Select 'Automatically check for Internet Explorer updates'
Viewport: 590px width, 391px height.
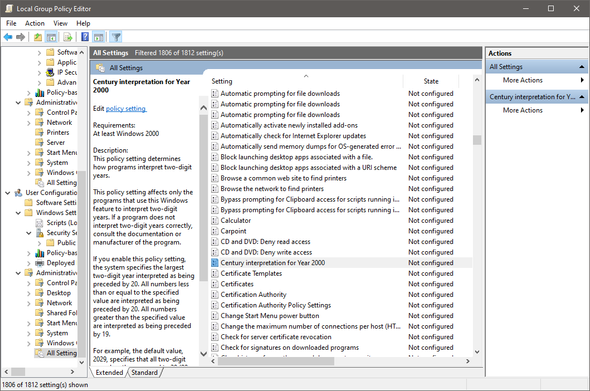(x=341, y=136)
